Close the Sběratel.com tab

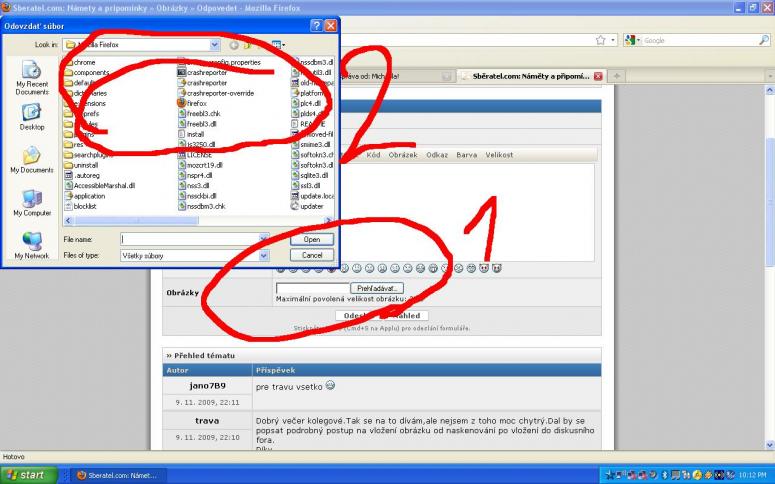pos(598,76)
